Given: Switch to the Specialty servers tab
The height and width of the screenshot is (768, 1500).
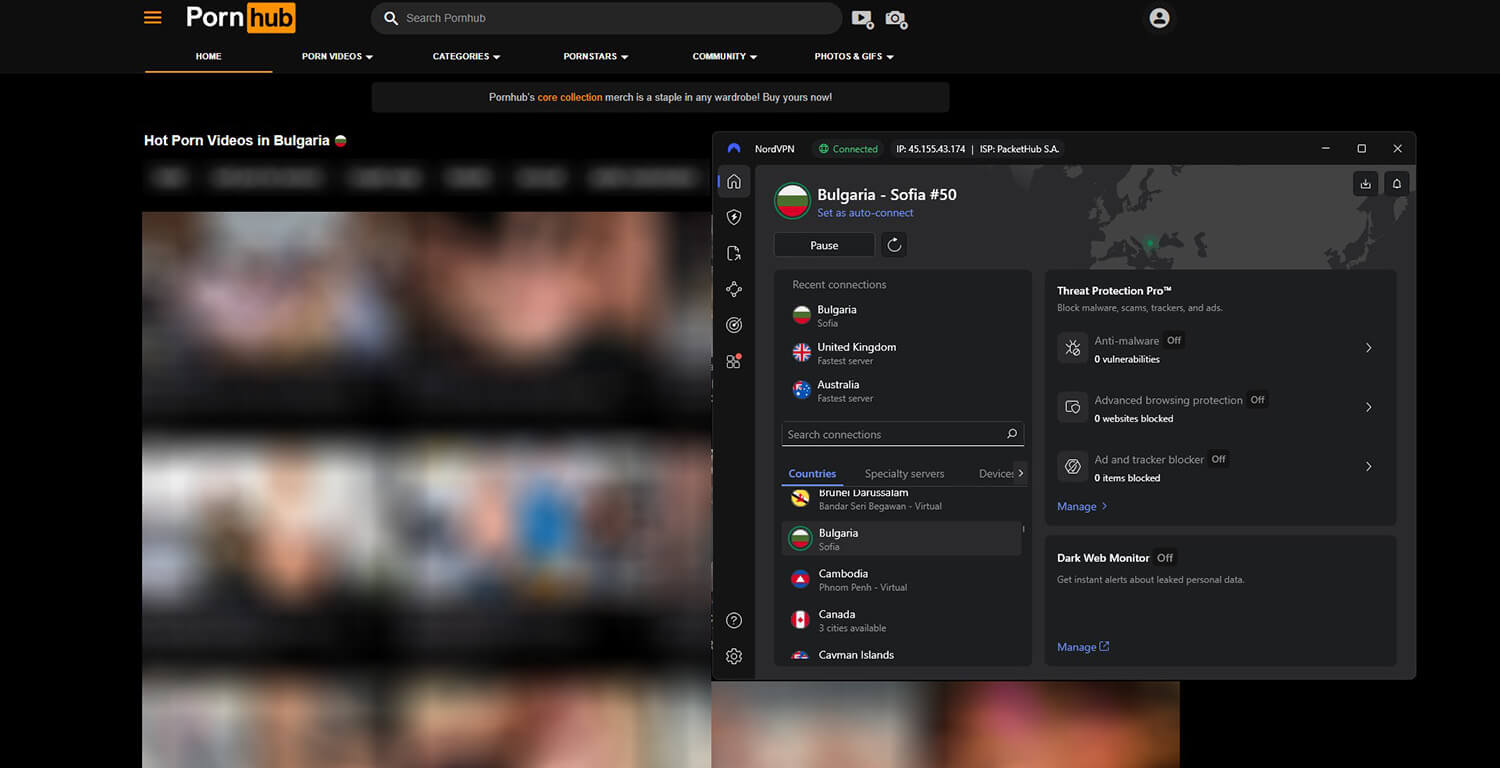Looking at the screenshot, I should (903, 473).
